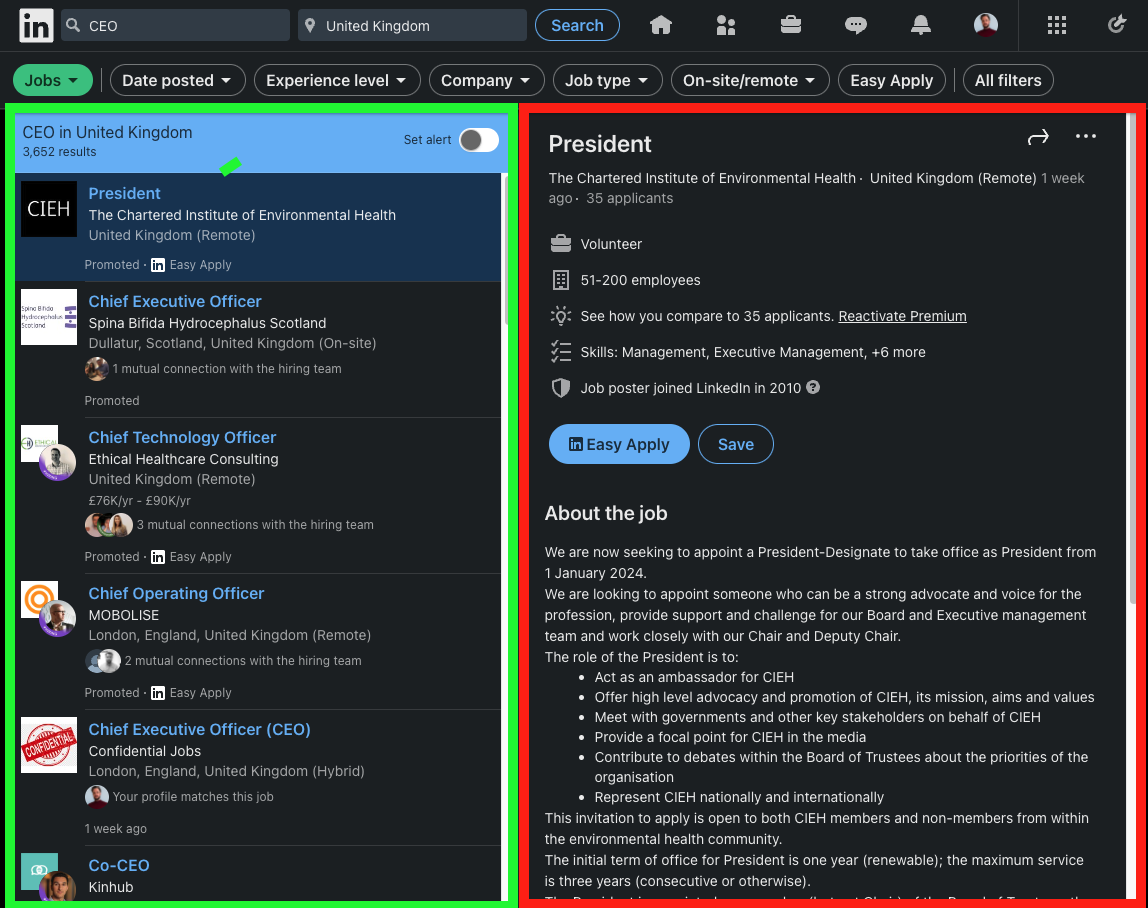Open the My Network icon
This screenshot has width=1148, height=908.
point(725,24)
